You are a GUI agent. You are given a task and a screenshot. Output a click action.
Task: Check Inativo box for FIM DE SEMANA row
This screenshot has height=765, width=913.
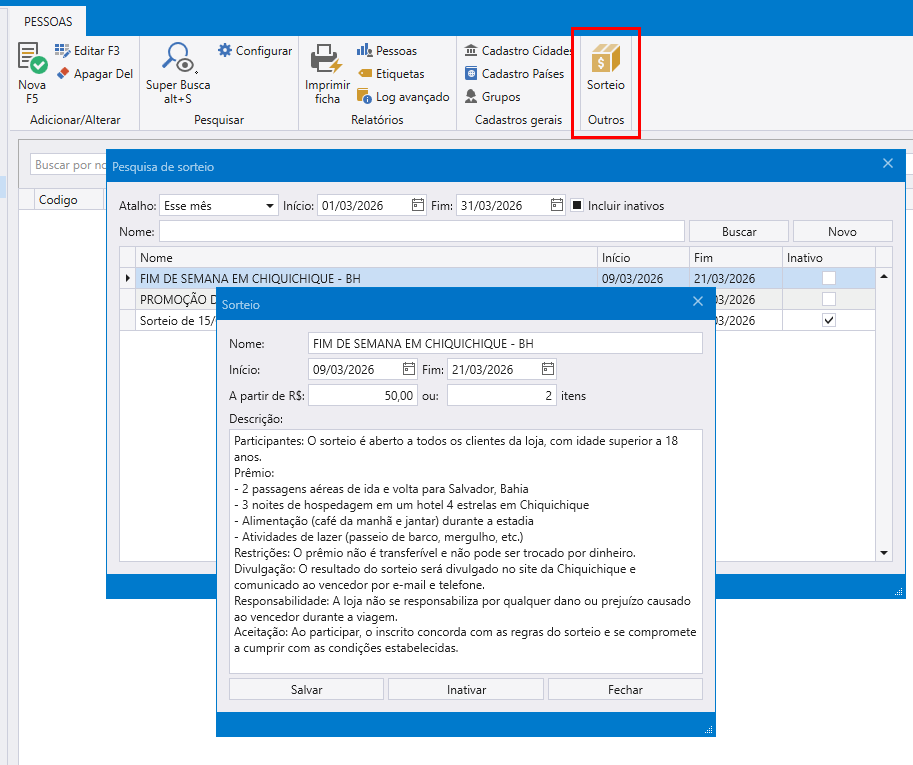[828, 278]
